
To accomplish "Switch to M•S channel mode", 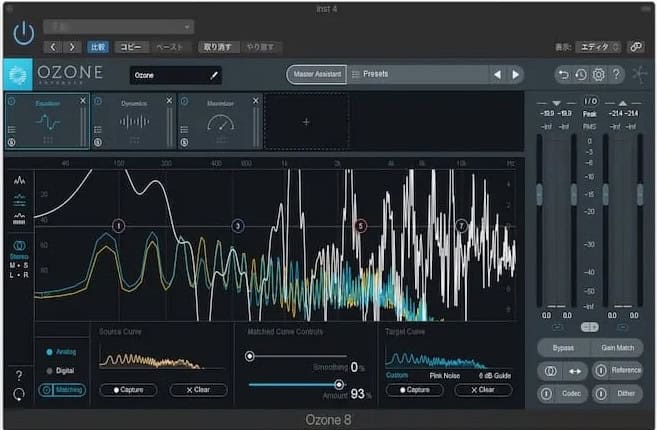I will tap(19, 265).
